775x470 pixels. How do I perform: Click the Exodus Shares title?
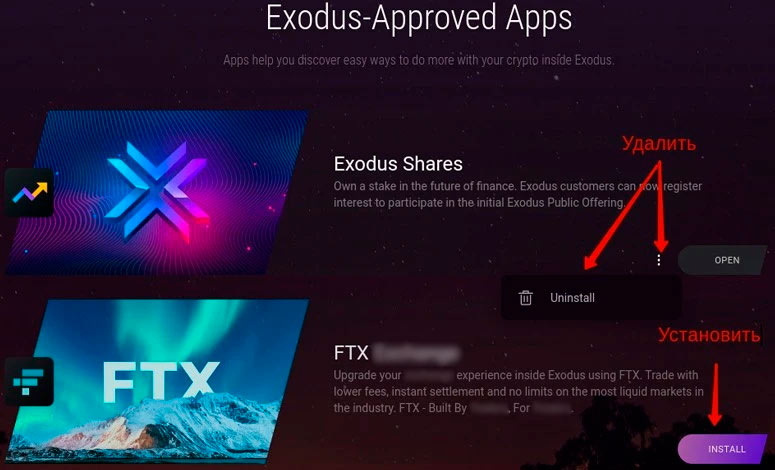click(x=398, y=164)
